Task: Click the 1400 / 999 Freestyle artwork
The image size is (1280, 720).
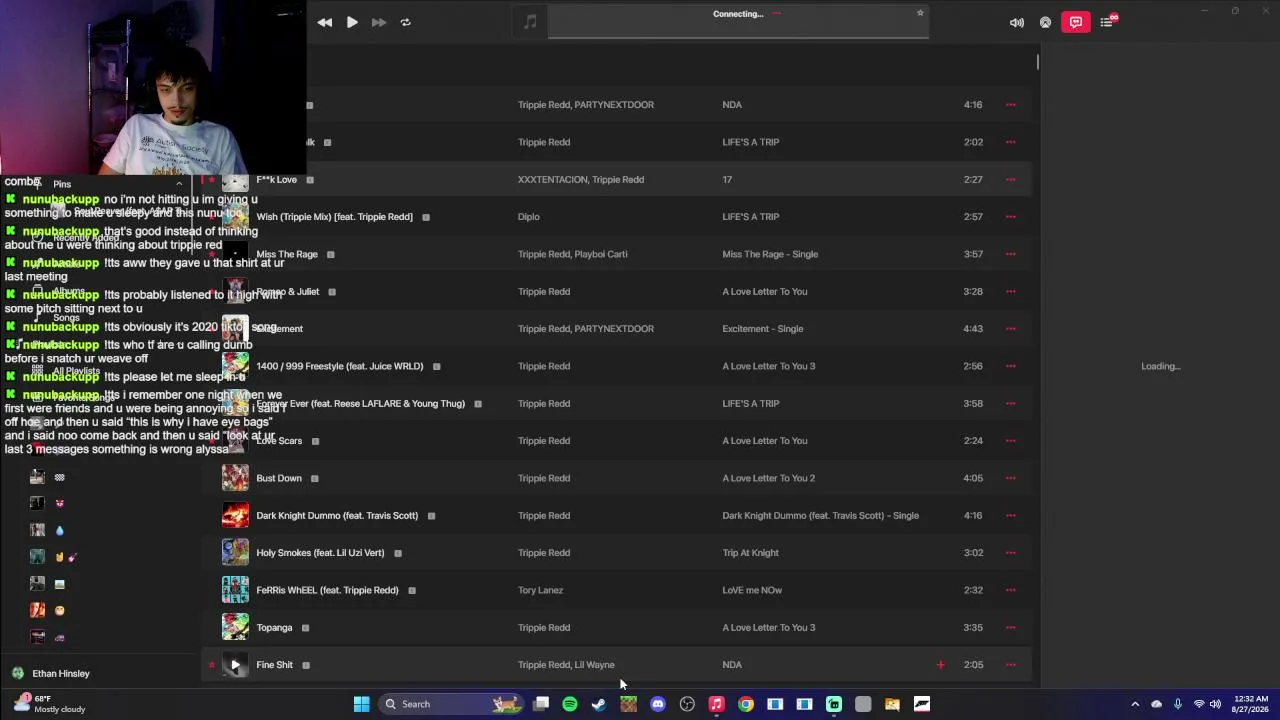Action: pos(235,366)
